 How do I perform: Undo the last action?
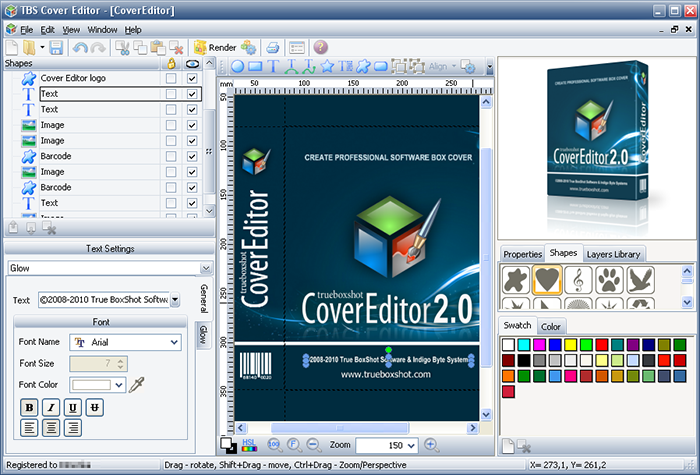tap(80, 47)
